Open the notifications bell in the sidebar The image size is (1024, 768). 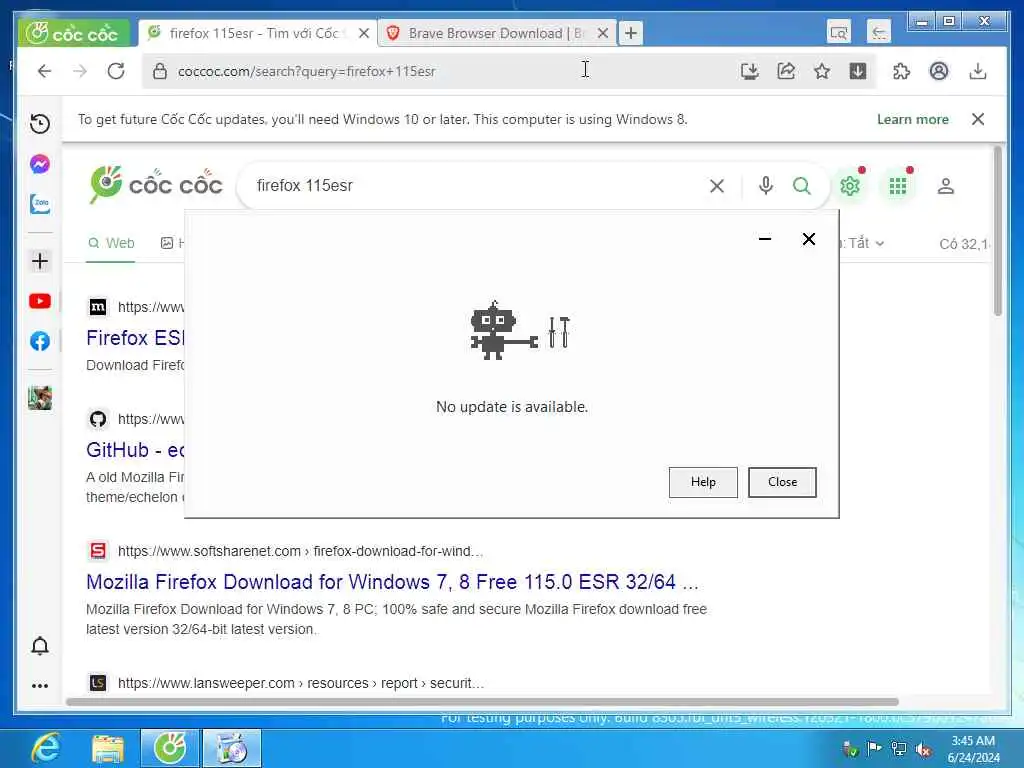(40, 646)
